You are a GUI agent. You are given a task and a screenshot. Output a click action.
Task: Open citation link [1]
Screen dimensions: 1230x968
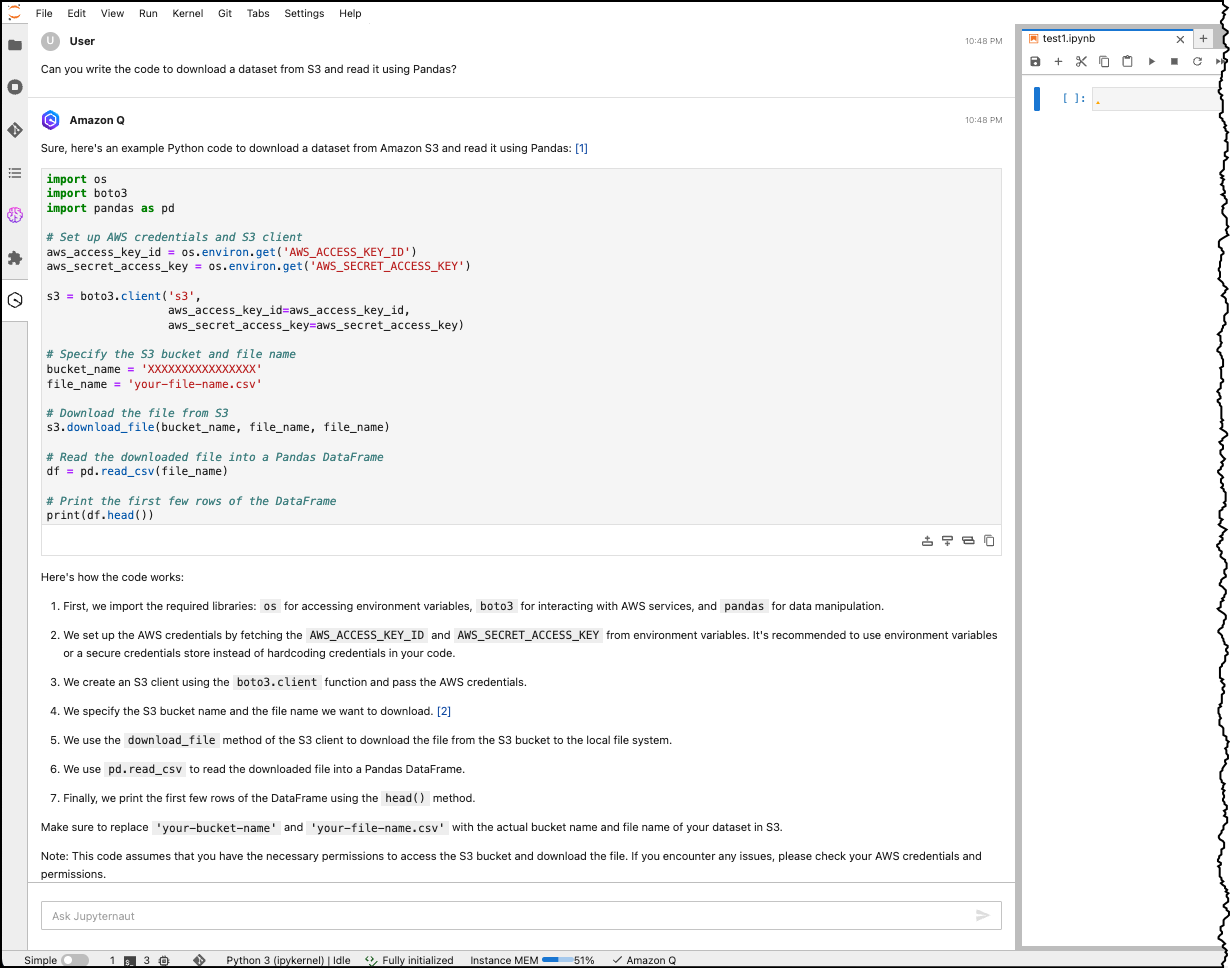click(581, 148)
